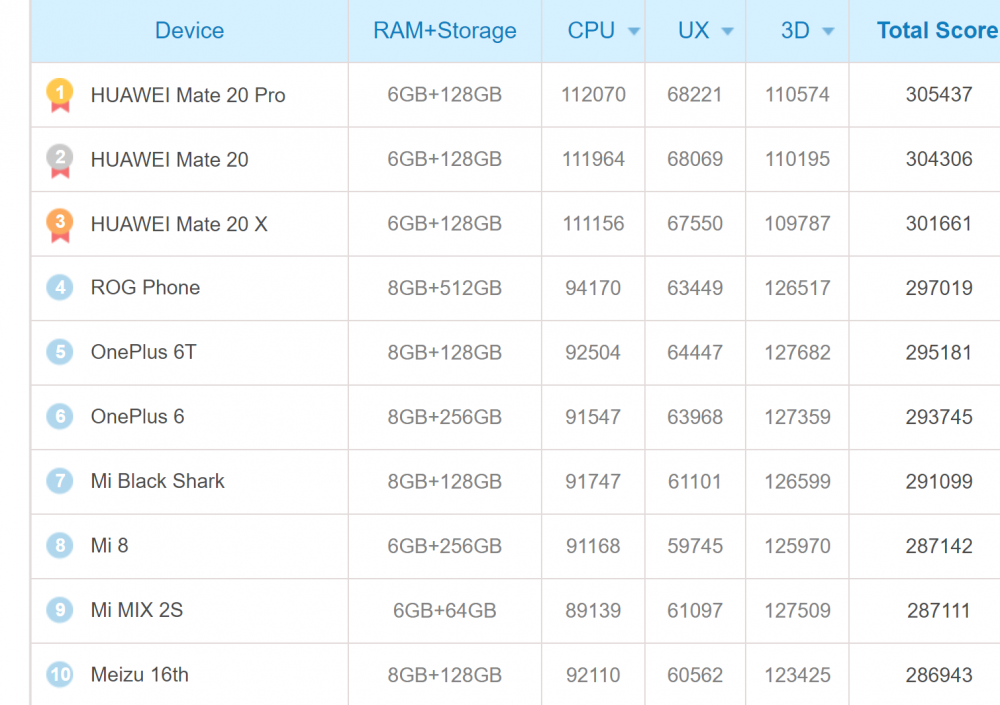The width and height of the screenshot is (1000, 705).
Task: Select total score 305437
Action: point(939,94)
